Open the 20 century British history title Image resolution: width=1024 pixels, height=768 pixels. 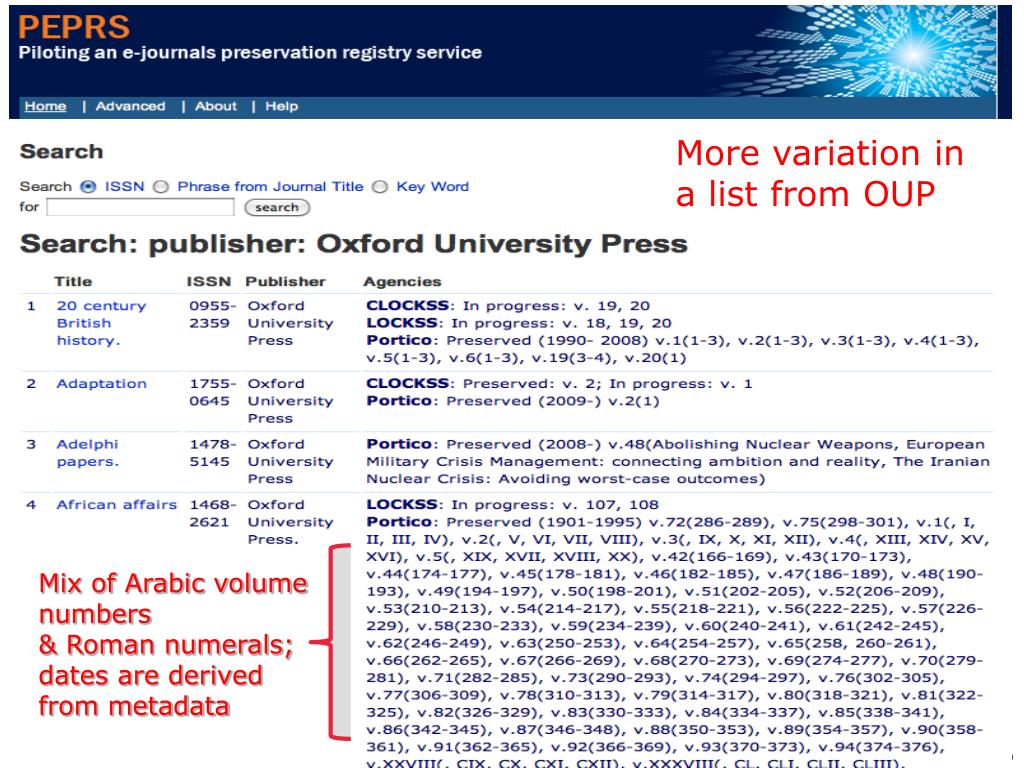(101, 323)
